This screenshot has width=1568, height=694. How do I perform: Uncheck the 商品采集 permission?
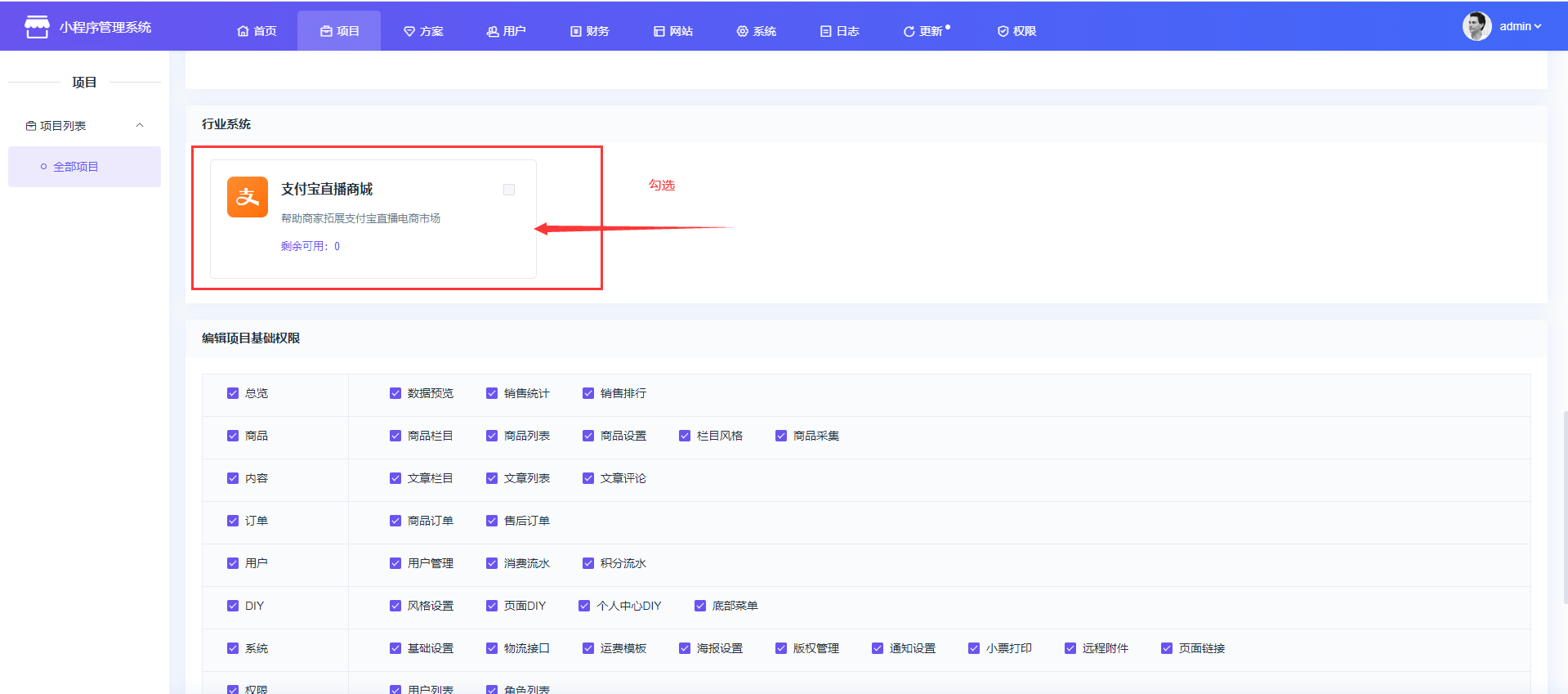pyautogui.click(x=781, y=436)
